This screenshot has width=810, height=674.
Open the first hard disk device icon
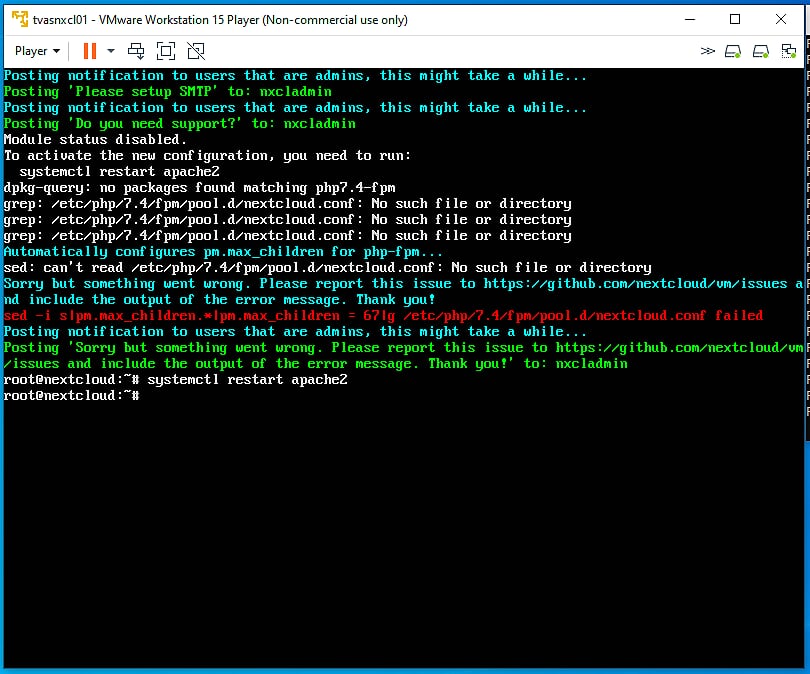coord(732,51)
